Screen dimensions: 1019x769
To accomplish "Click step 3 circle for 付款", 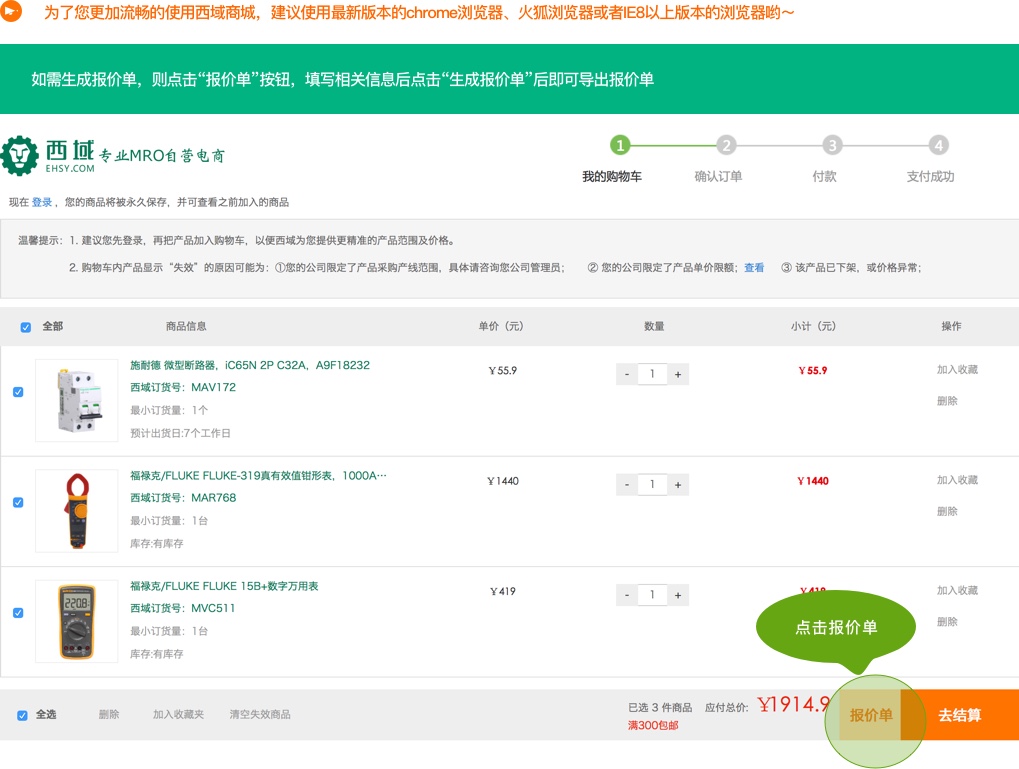I will pos(832,146).
